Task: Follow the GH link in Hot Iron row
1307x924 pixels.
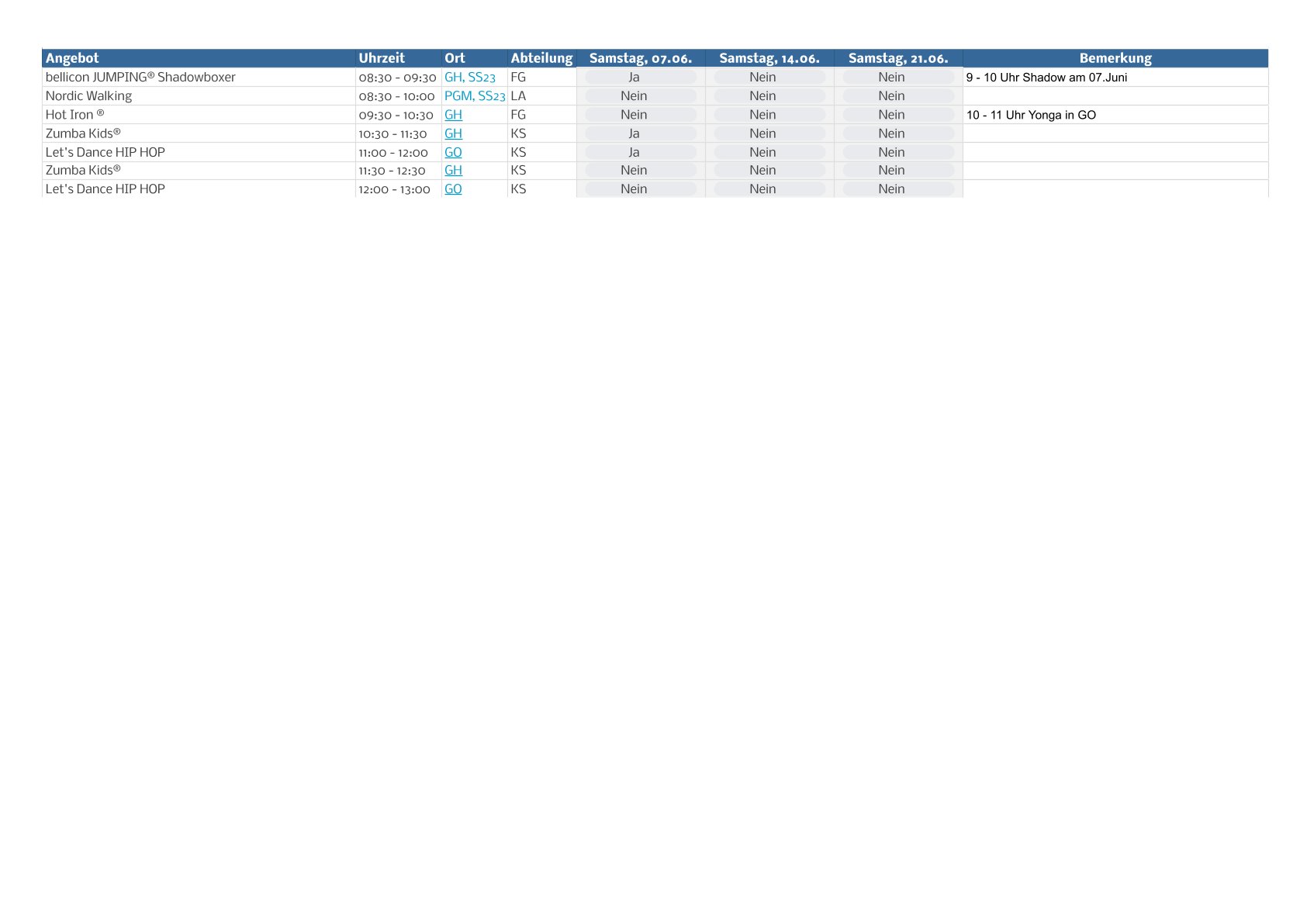Action: pyautogui.click(x=453, y=115)
